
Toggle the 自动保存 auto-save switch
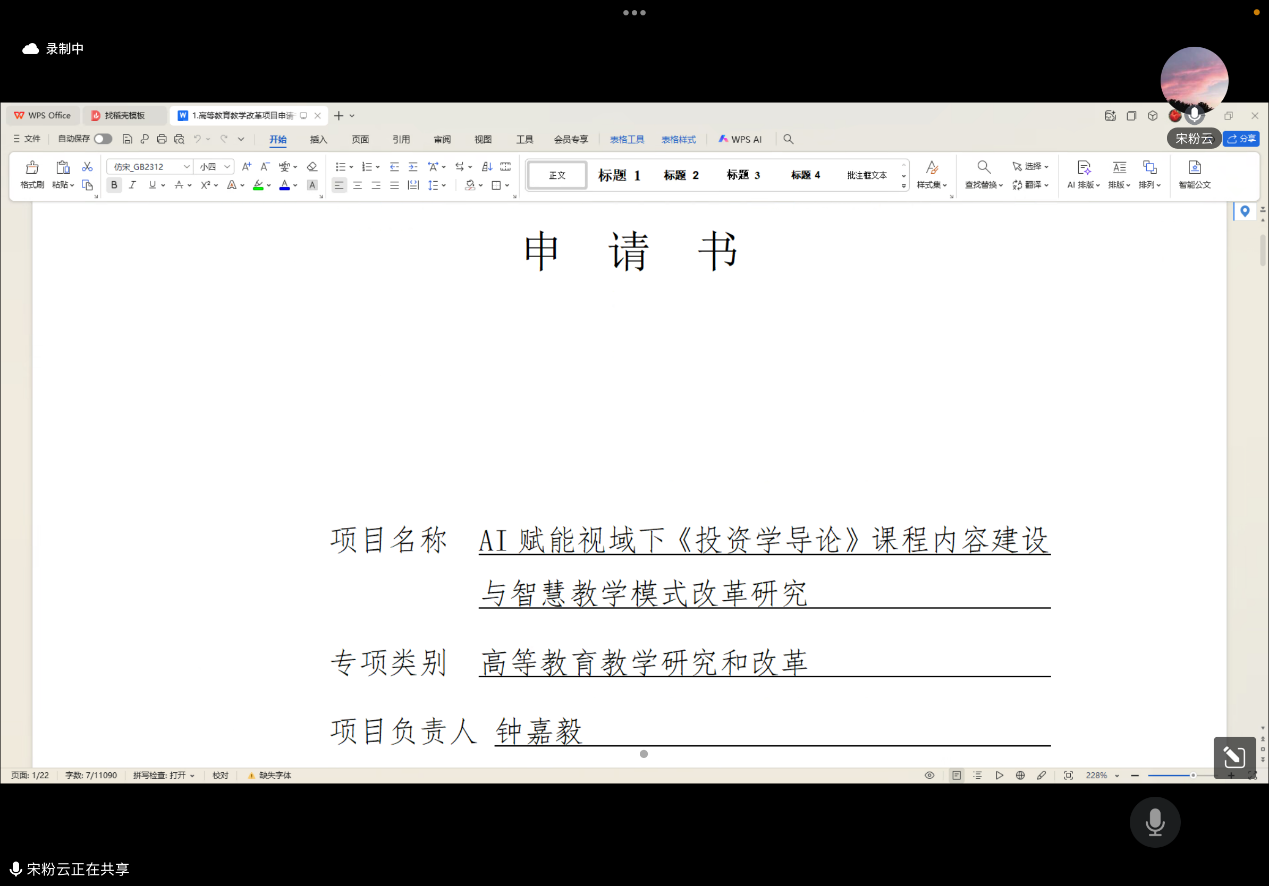point(103,139)
